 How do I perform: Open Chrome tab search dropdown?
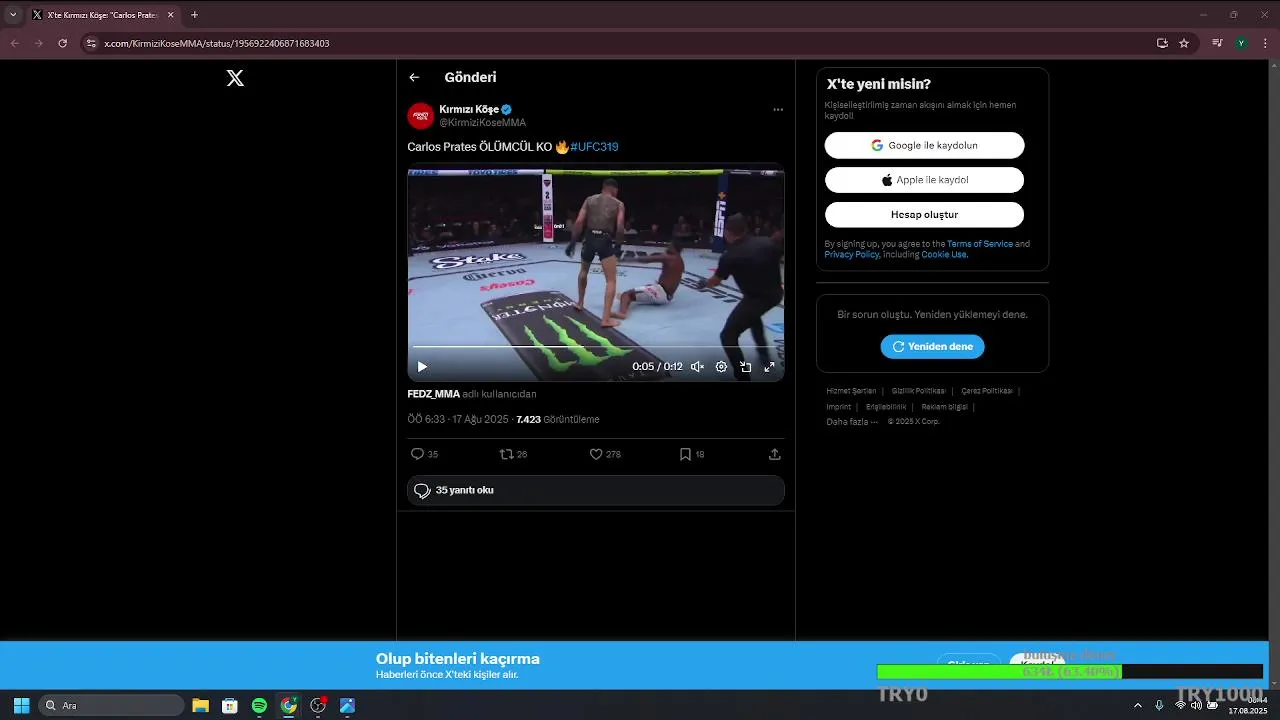pos(13,15)
